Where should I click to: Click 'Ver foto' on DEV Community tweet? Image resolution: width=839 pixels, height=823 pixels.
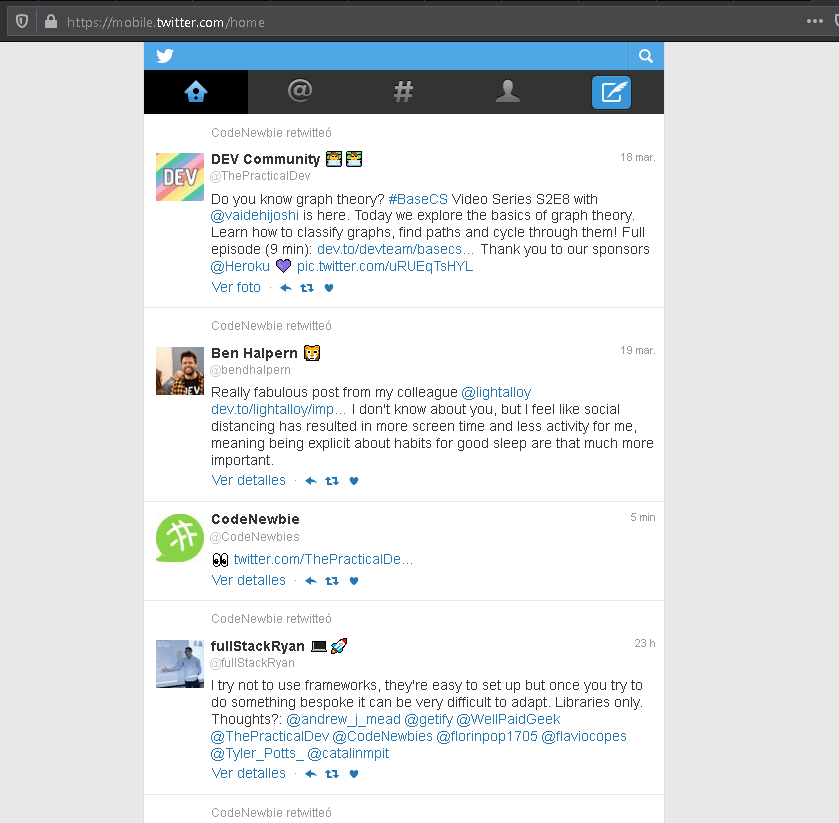tap(236, 287)
